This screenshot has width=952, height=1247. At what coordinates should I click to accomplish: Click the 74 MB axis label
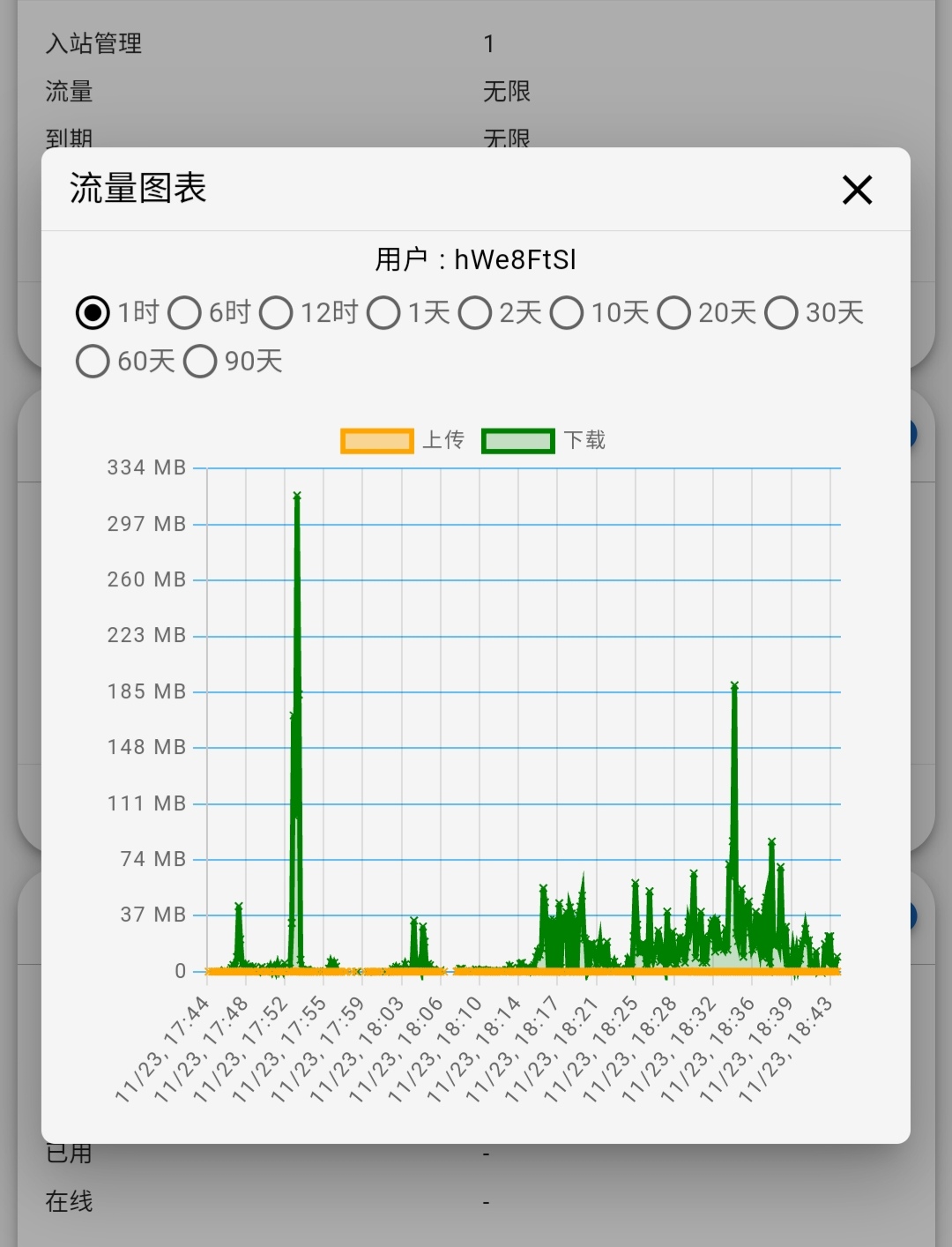coord(153,859)
